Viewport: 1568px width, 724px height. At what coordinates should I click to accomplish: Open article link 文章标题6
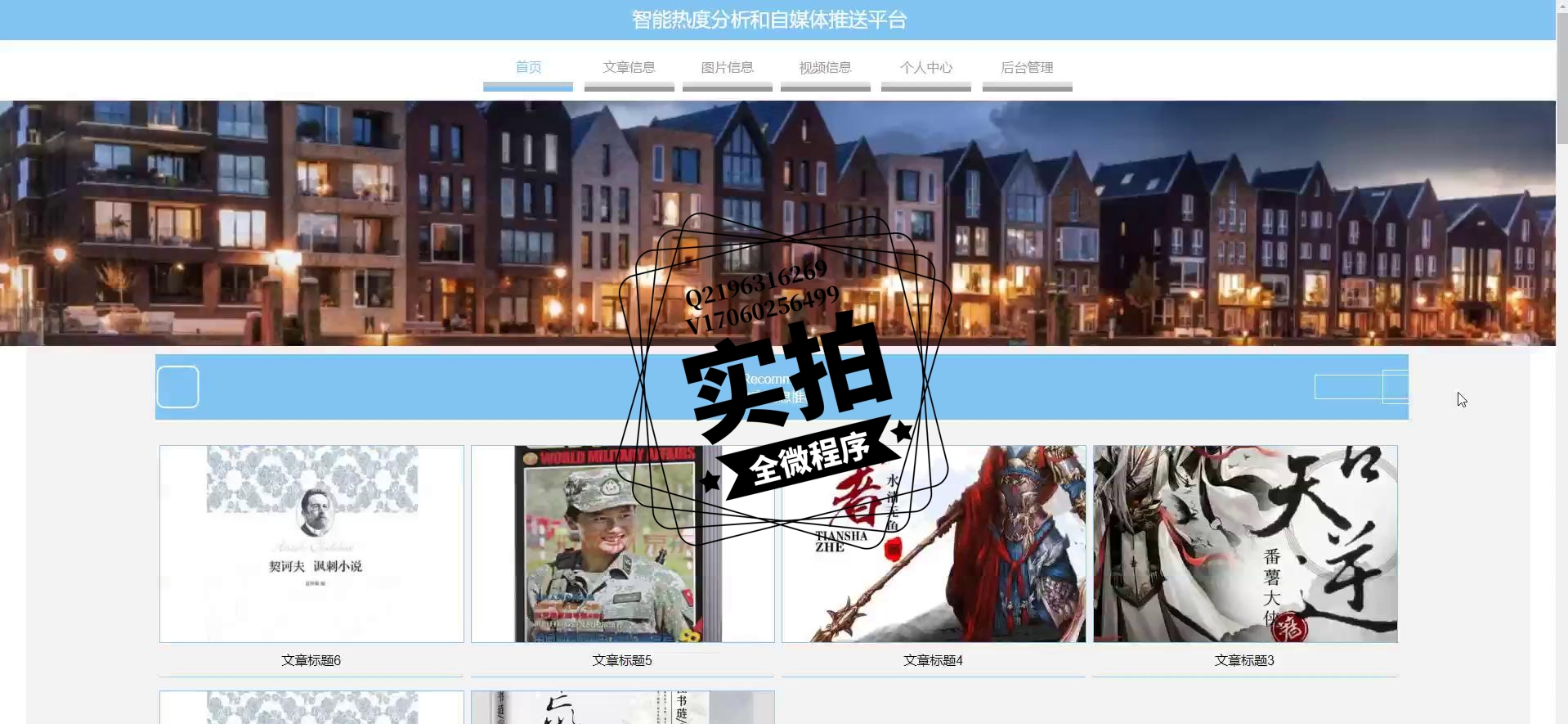(311, 660)
